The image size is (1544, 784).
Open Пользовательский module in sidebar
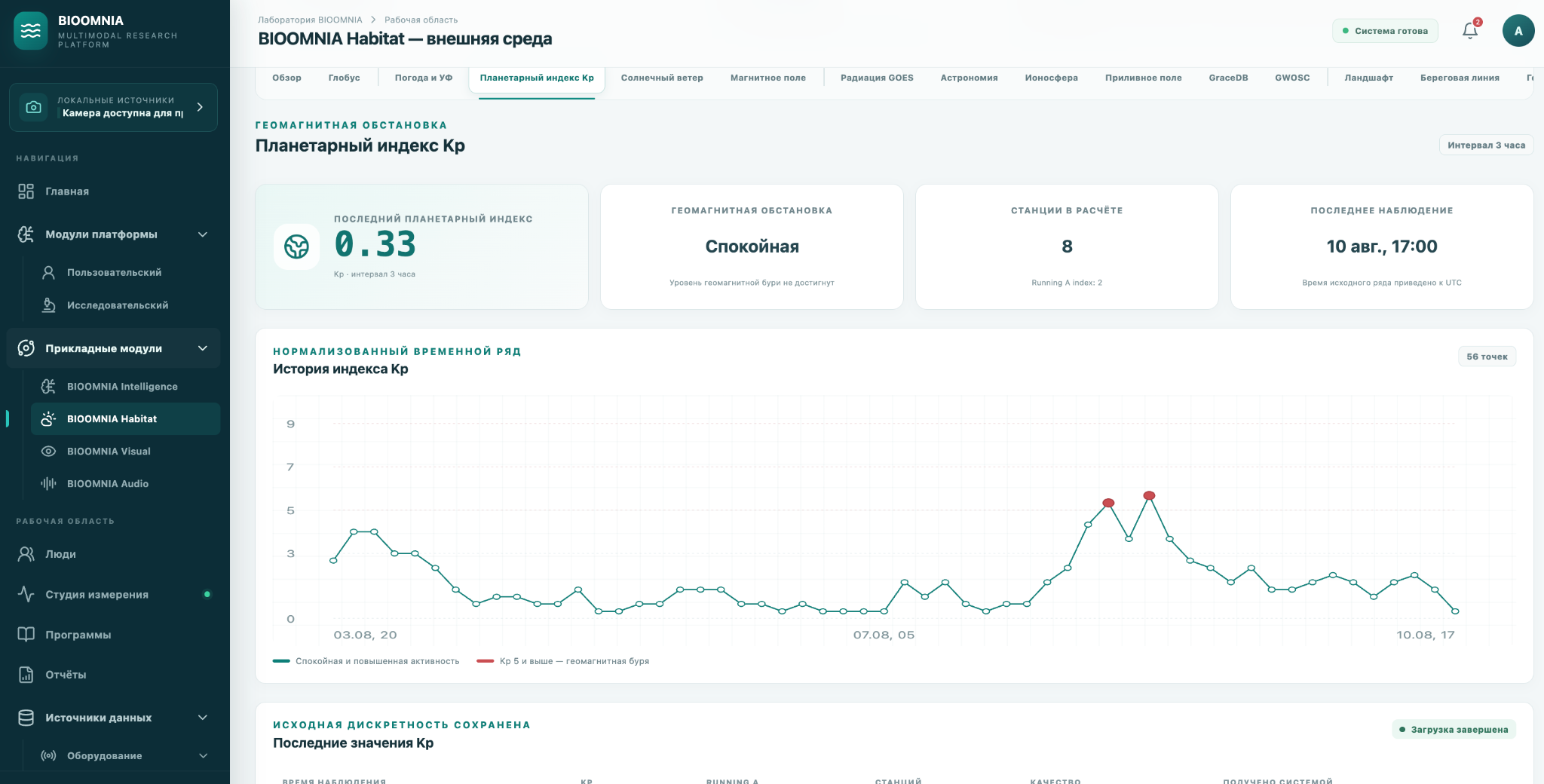click(125, 272)
